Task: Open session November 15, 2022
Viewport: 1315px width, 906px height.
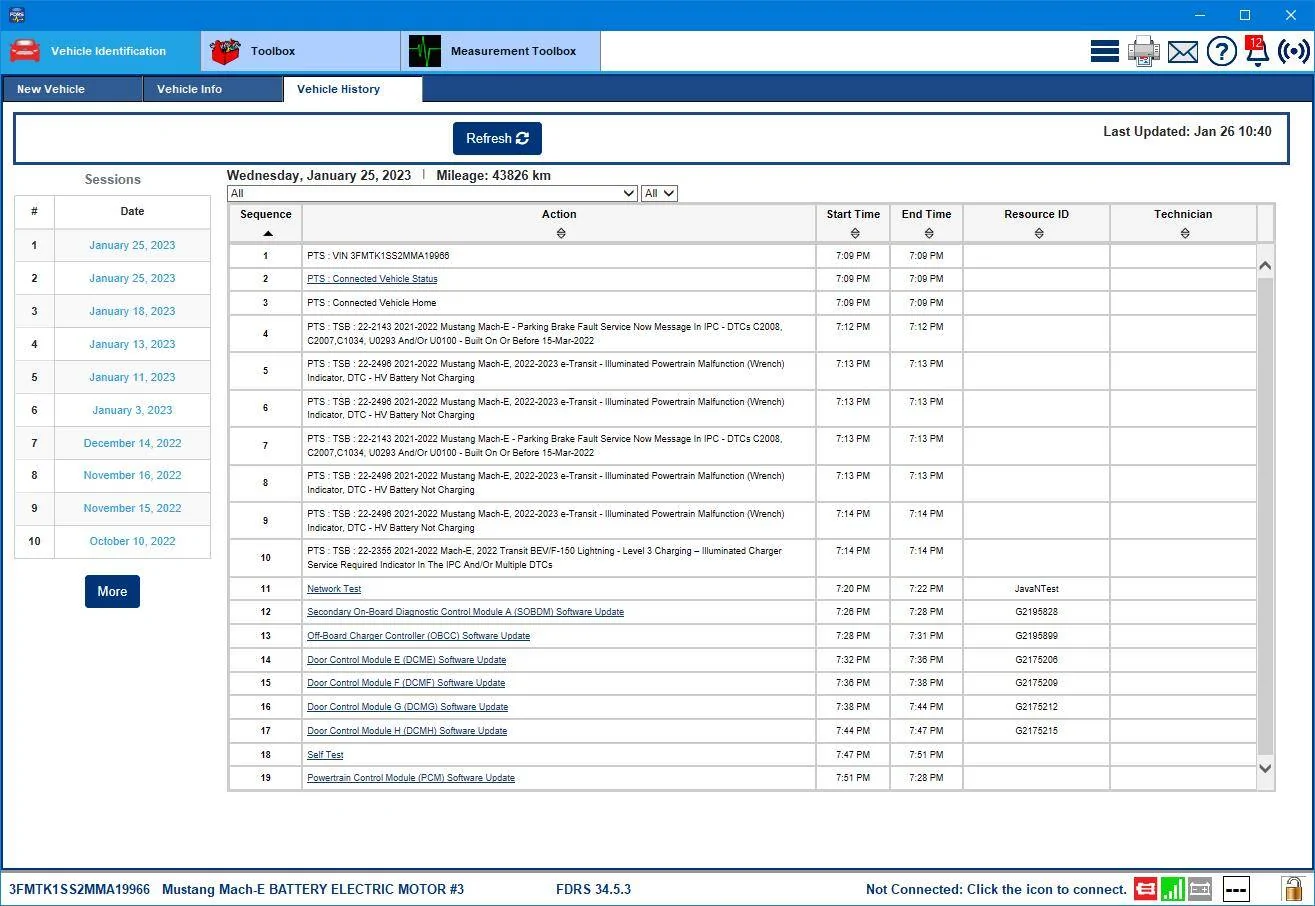Action: [x=132, y=508]
